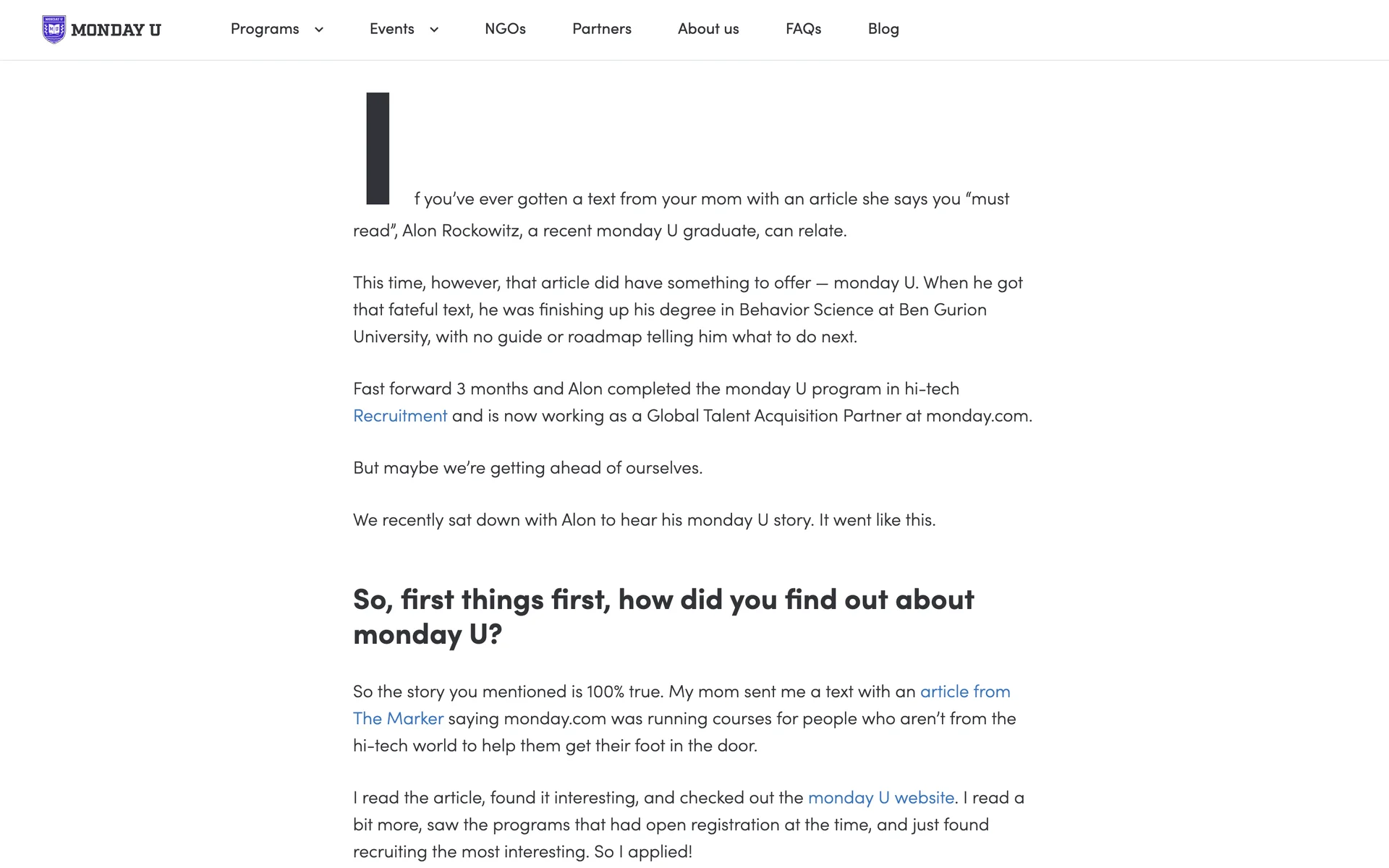Image resolution: width=1389 pixels, height=868 pixels.
Task: Click the large drop cap letter I
Action: [x=378, y=148]
